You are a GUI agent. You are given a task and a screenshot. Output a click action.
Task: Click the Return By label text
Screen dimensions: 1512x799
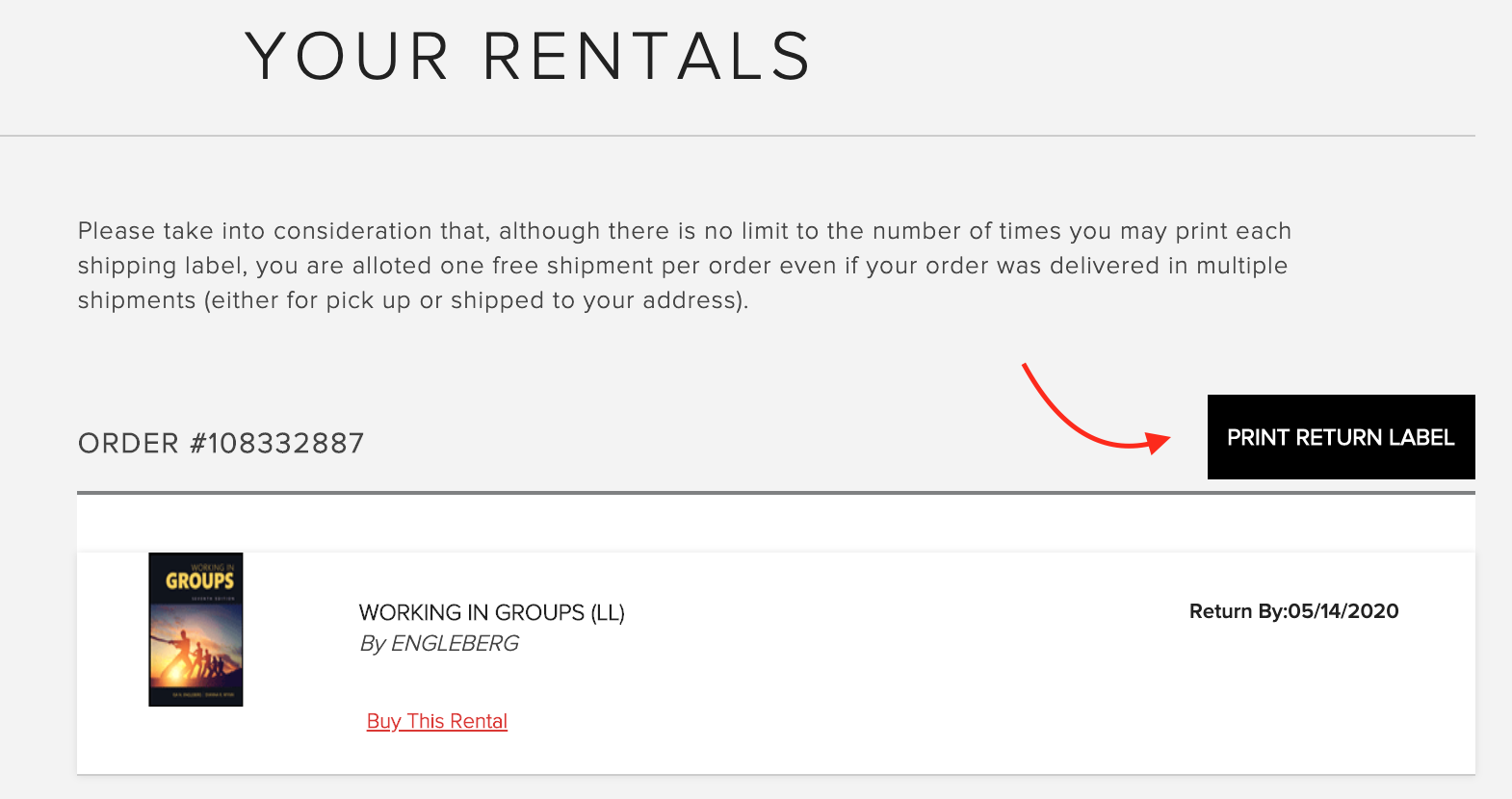click(1238, 611)
